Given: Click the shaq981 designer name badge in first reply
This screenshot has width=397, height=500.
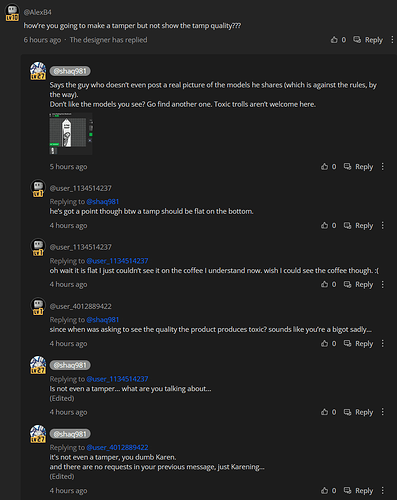Looking at the screenshot, I should [x=70, y=71].
